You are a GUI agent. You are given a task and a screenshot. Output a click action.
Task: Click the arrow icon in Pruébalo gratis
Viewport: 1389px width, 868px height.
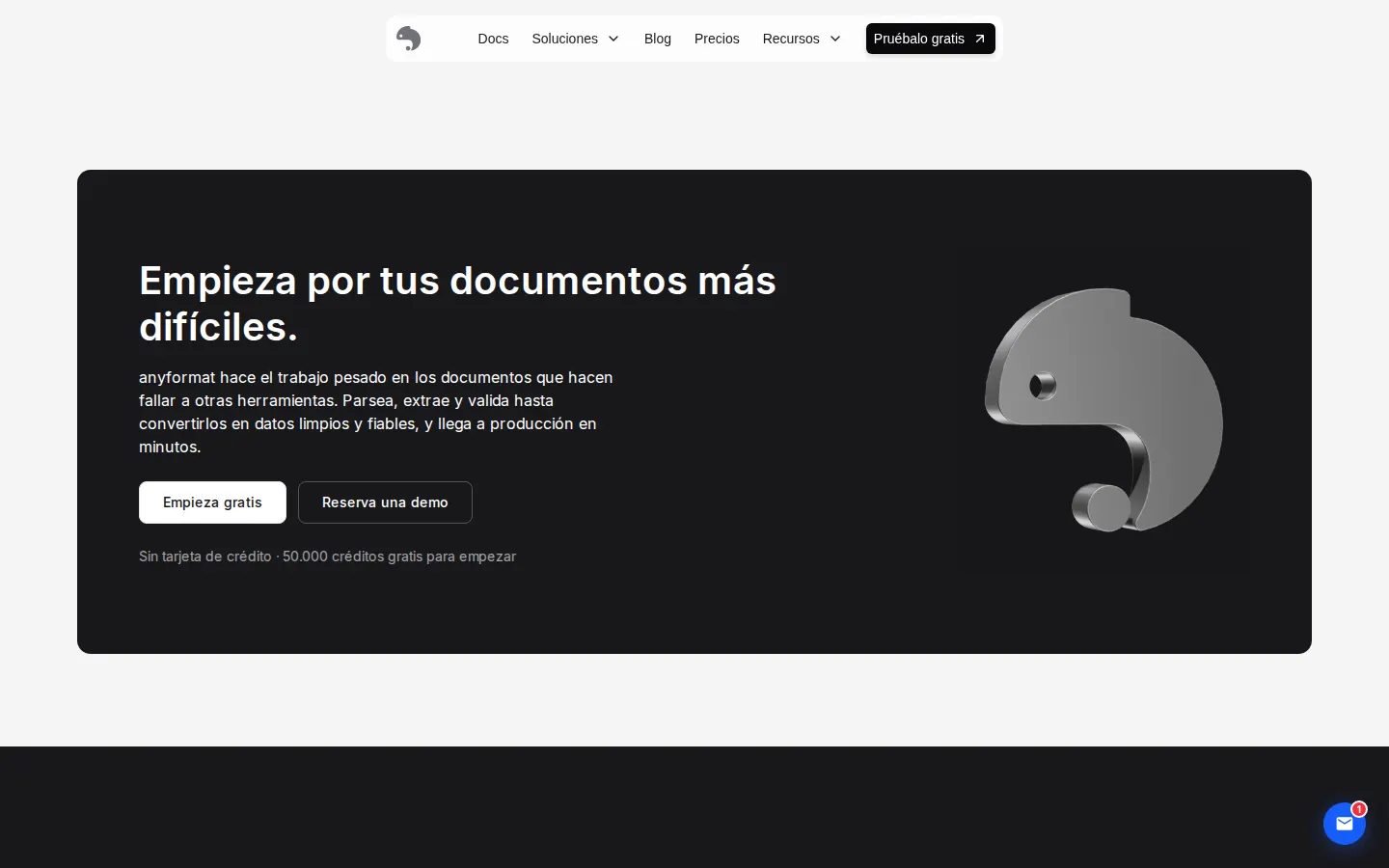coord(980,39)
